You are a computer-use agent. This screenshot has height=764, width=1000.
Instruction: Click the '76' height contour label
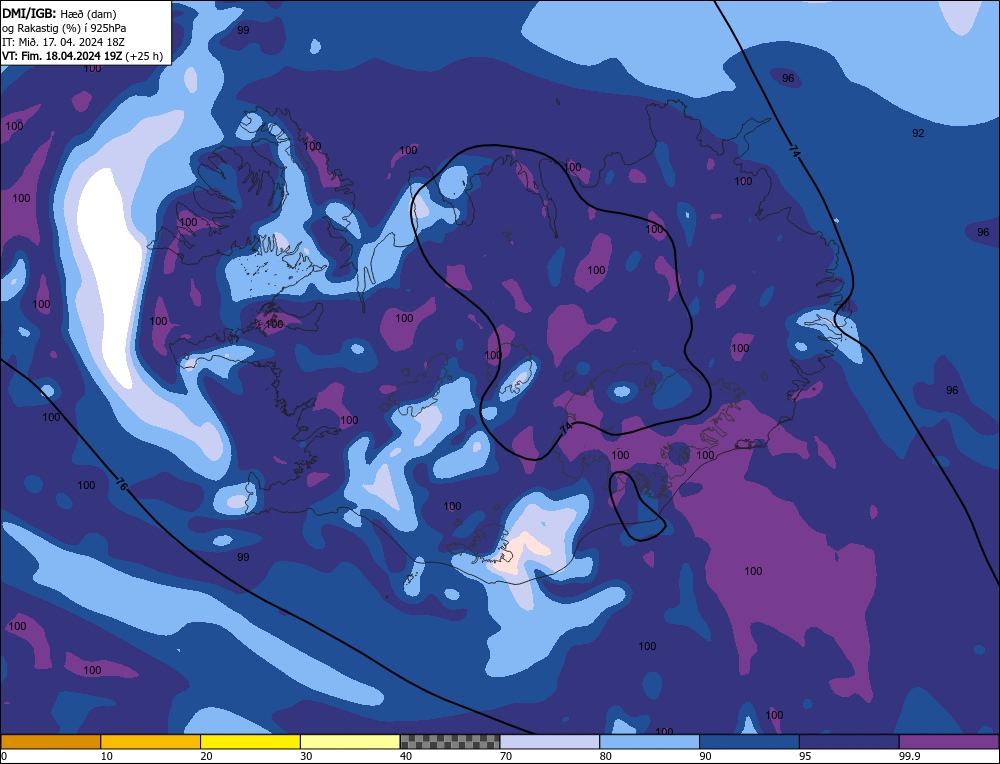(121, 483)
